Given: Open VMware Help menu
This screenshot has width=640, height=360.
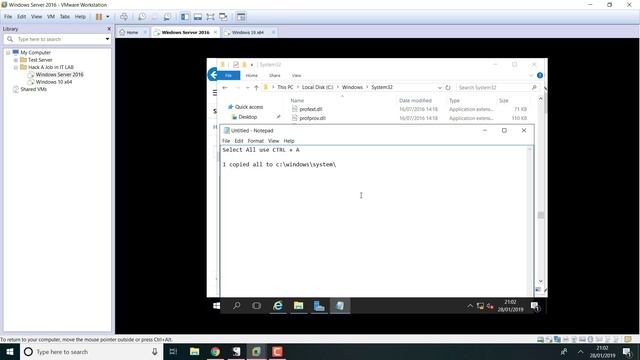Looking at the screenshot, I should pyautogui.click(x=80, y=17).
